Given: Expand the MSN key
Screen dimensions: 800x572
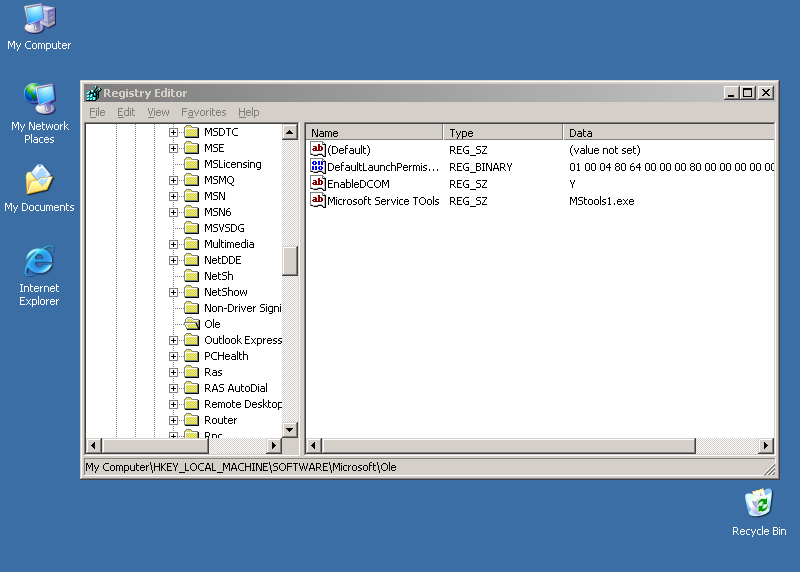Looking at the screenshot, I should (173, 196).
